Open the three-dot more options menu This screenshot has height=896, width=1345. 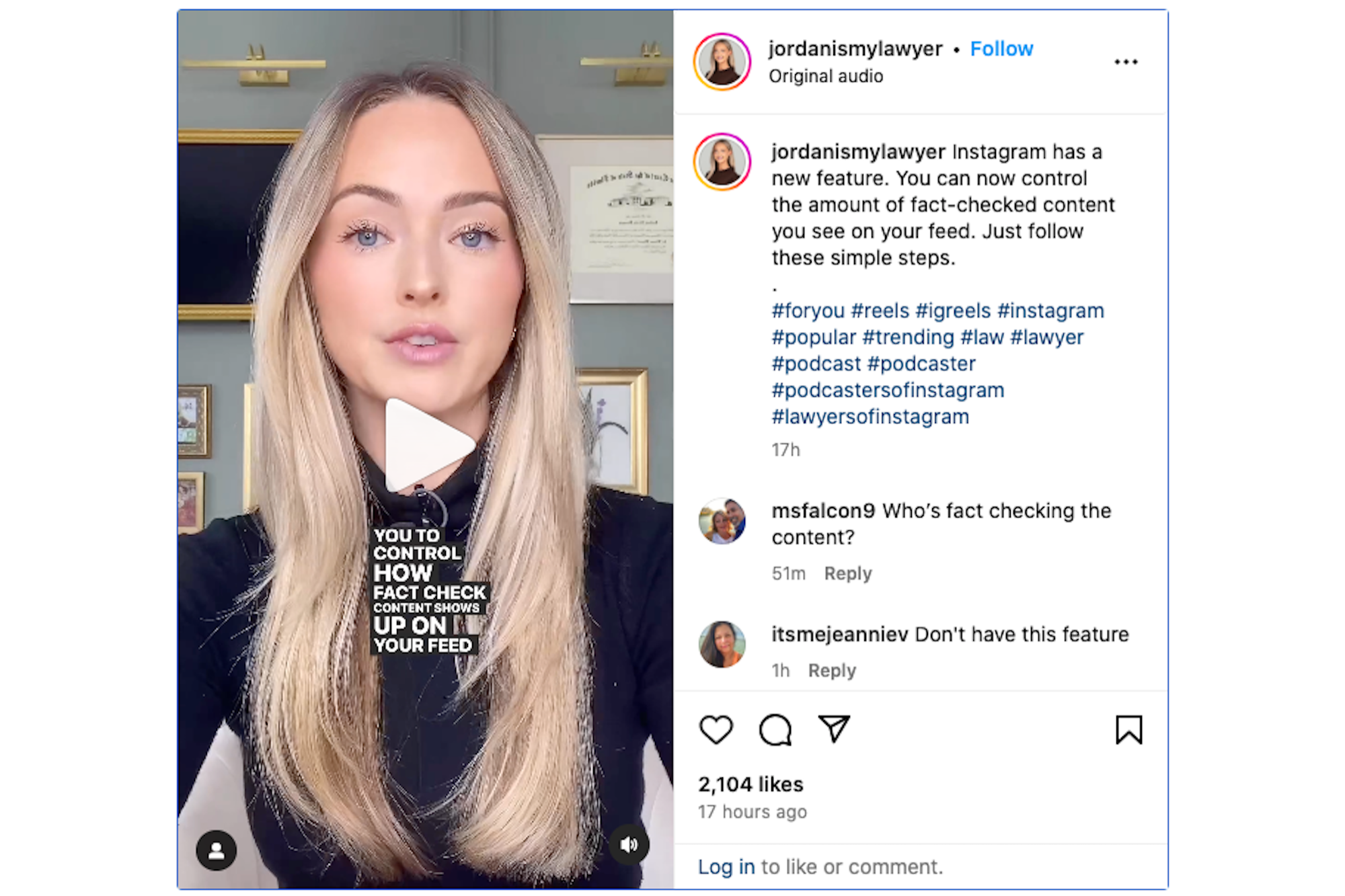pyautogui.click(x=1126, y=62)
